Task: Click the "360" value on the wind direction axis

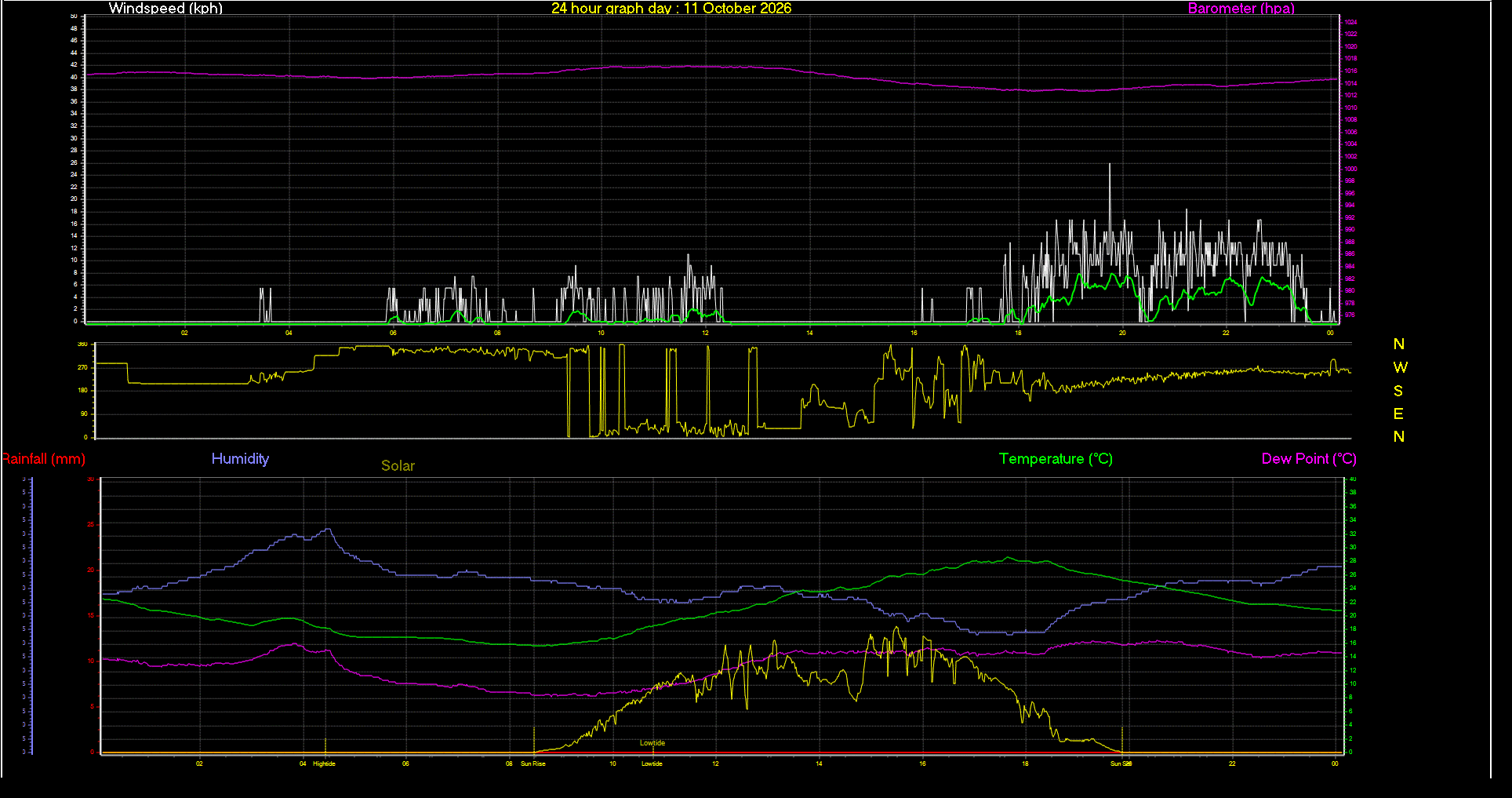Action: click(x=82, y=344)
